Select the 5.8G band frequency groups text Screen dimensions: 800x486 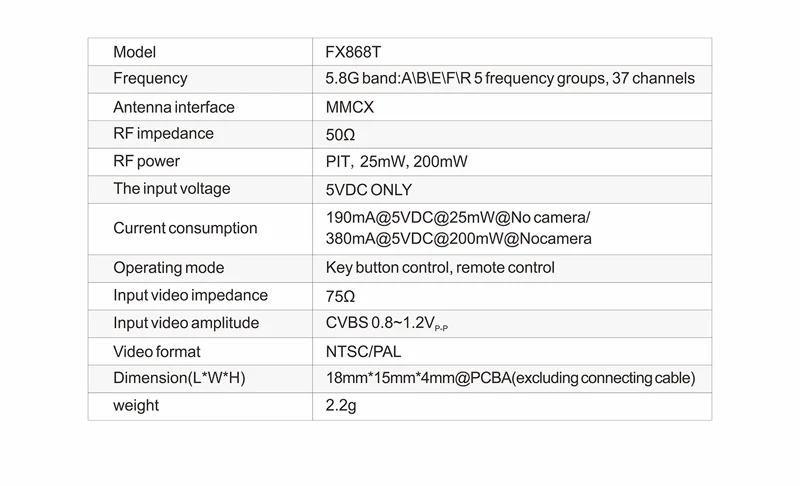510,79
